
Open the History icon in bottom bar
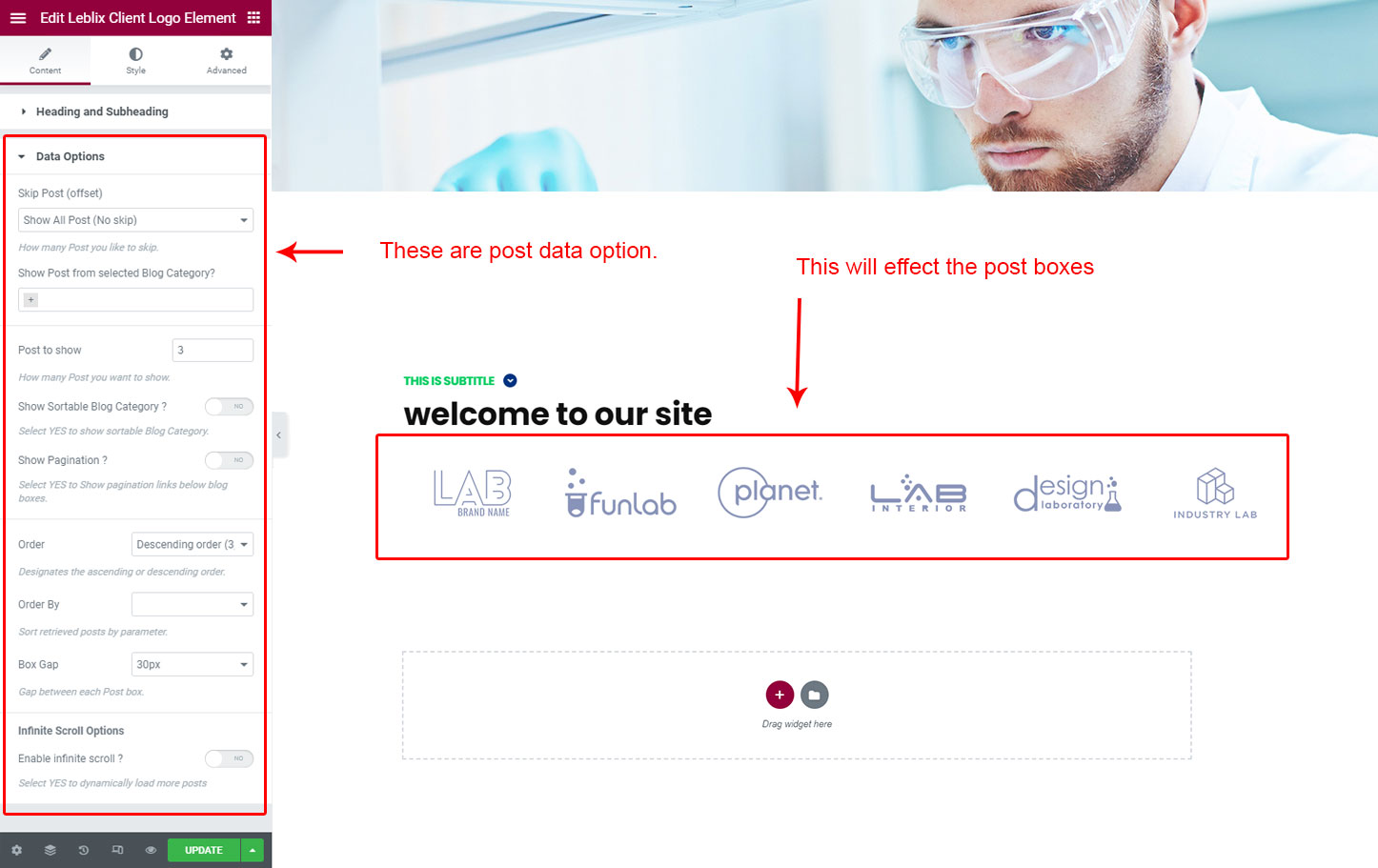pyautogui.click(x=84, y=850)
